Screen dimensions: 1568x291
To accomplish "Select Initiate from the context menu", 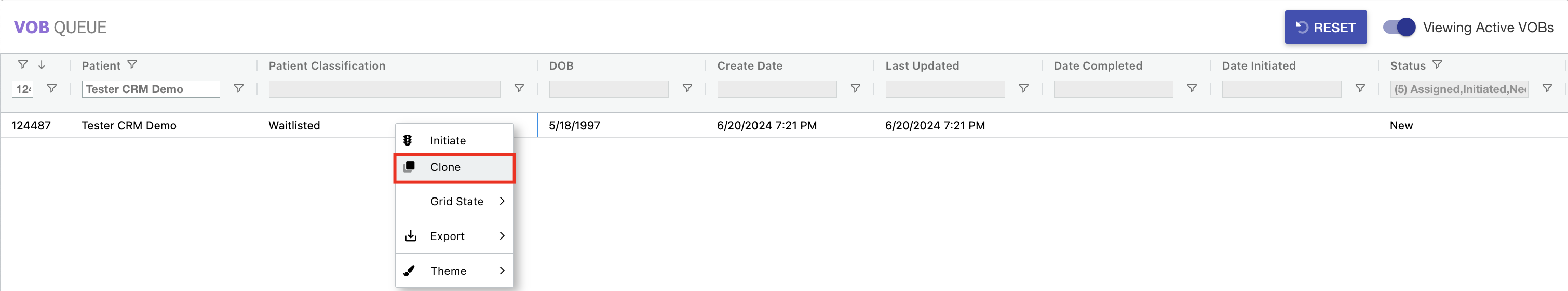I will click(448, 141).
